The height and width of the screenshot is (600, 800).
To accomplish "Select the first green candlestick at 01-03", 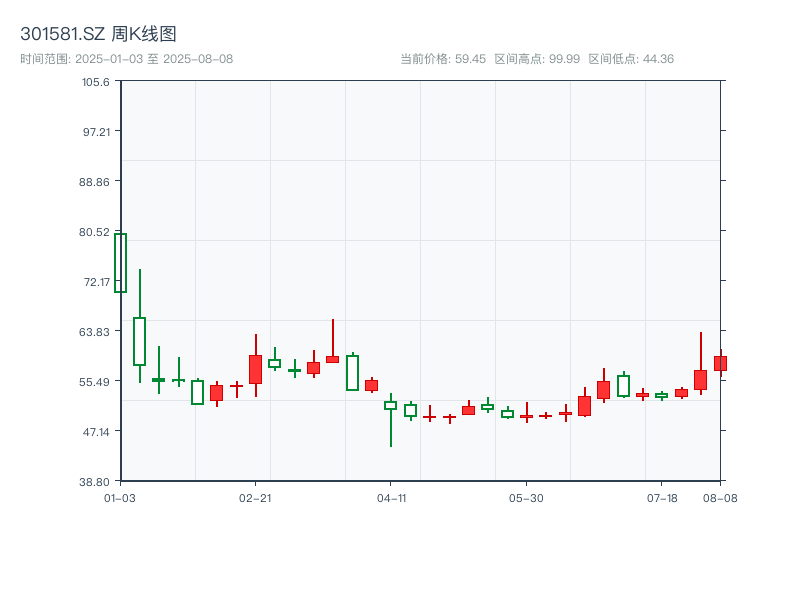I will point(121,263).
